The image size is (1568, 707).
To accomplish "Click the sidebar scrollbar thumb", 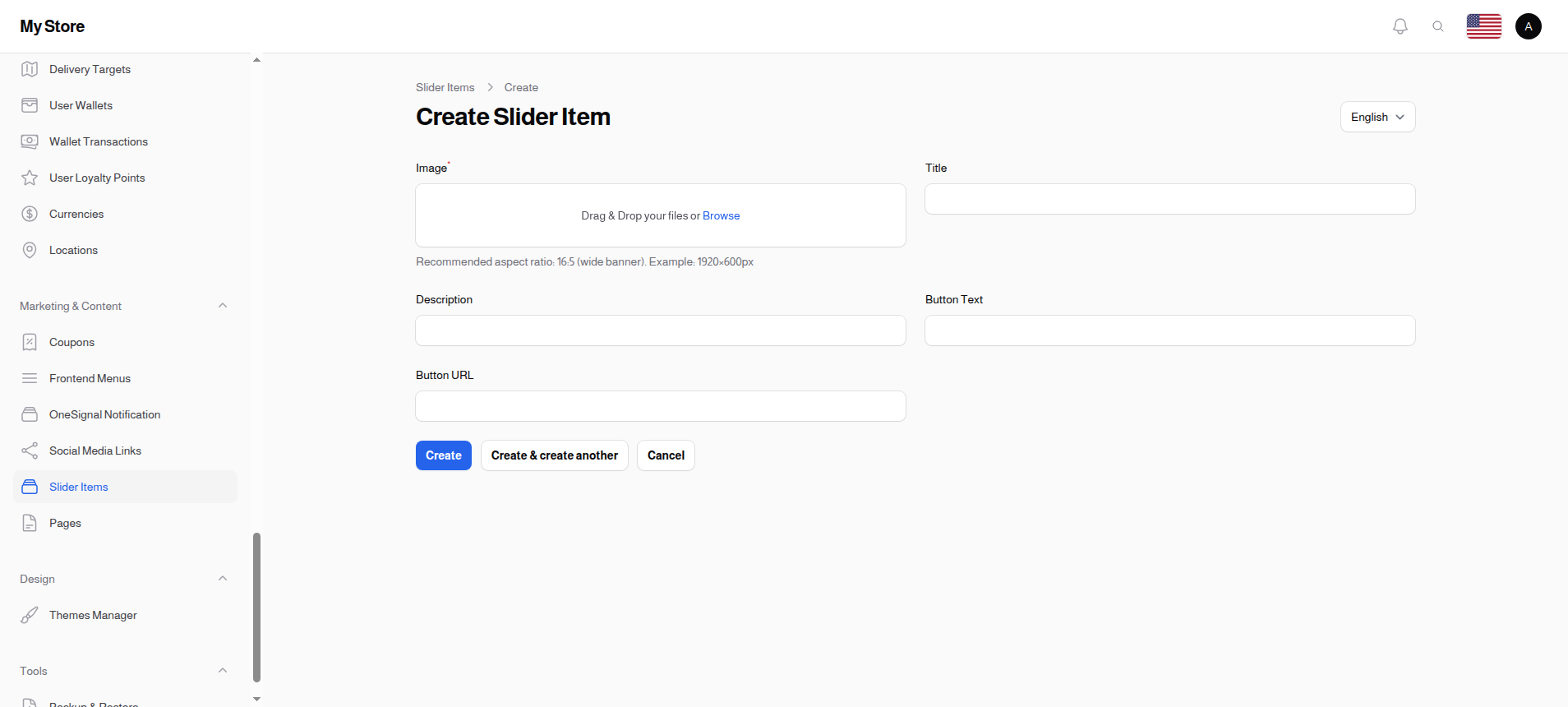I will 256,608.
